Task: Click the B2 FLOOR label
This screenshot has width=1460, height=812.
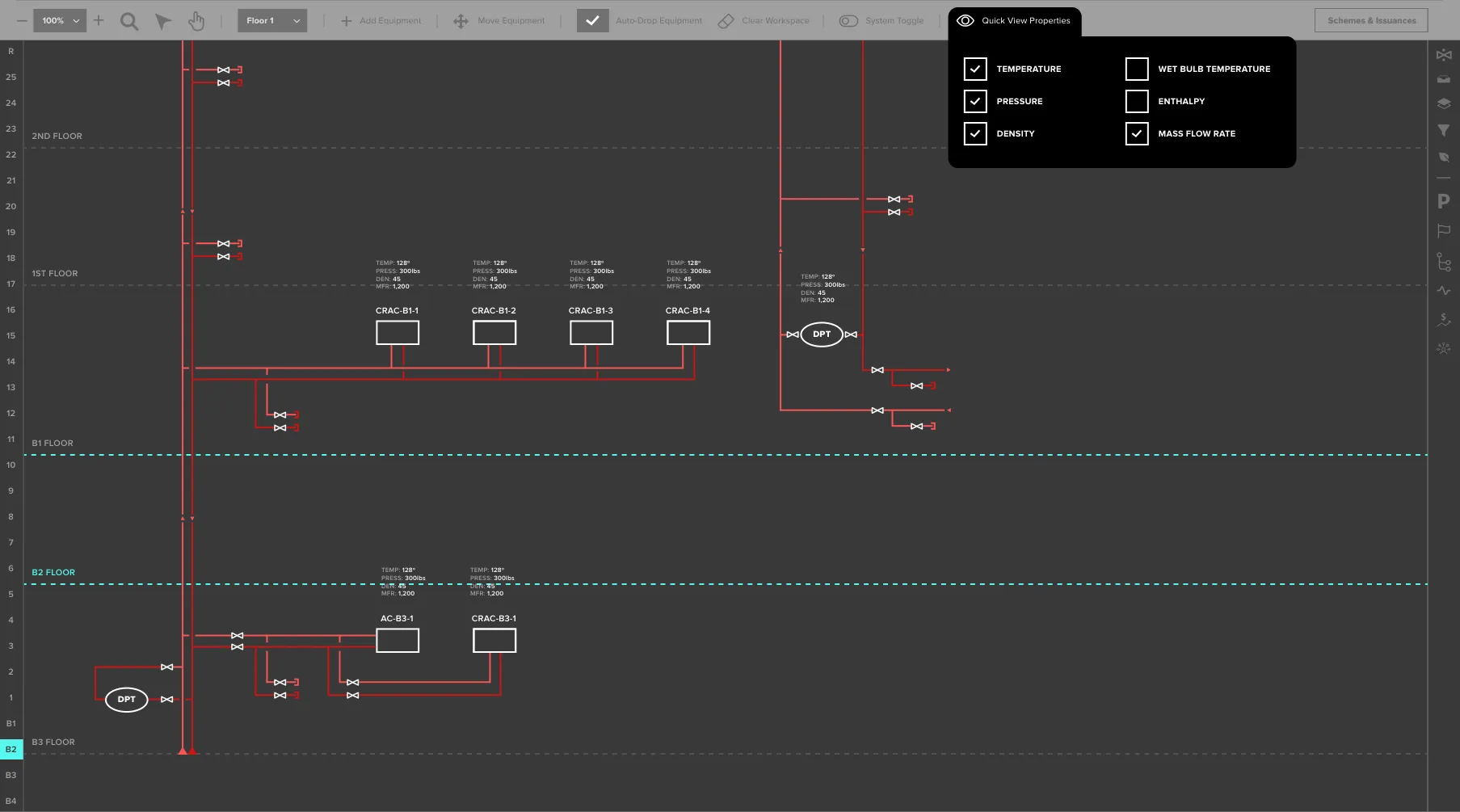Action: pos(53,573)
